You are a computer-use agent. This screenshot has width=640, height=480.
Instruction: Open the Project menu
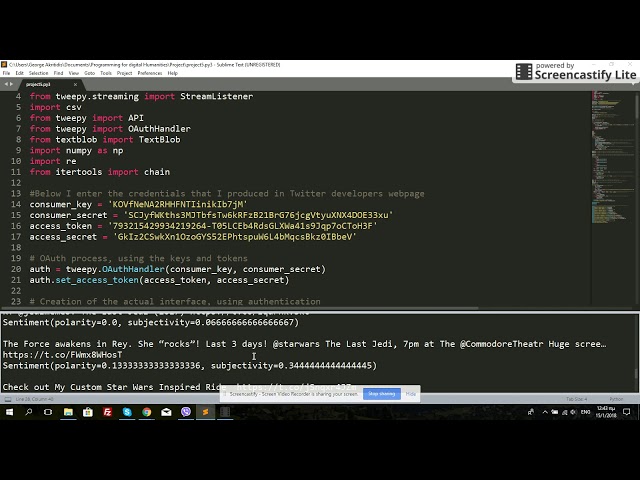[124, 73]
